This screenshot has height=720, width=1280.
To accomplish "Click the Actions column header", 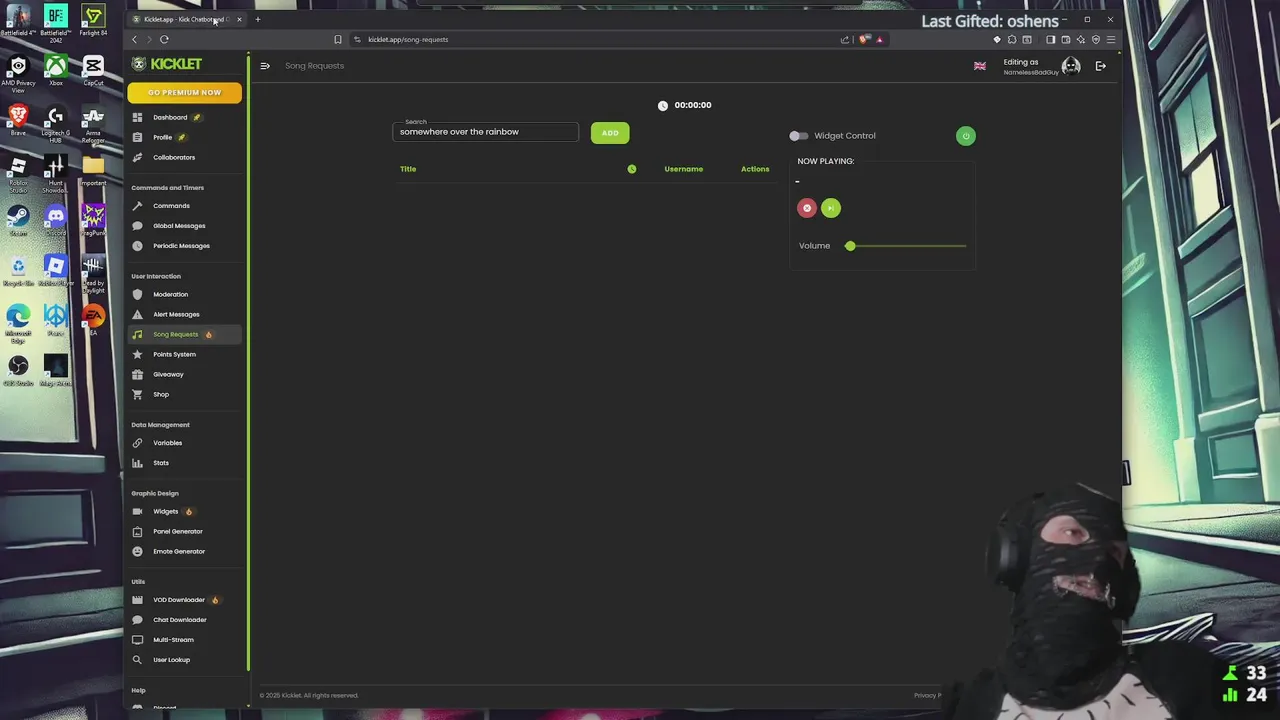I will 755,169.
